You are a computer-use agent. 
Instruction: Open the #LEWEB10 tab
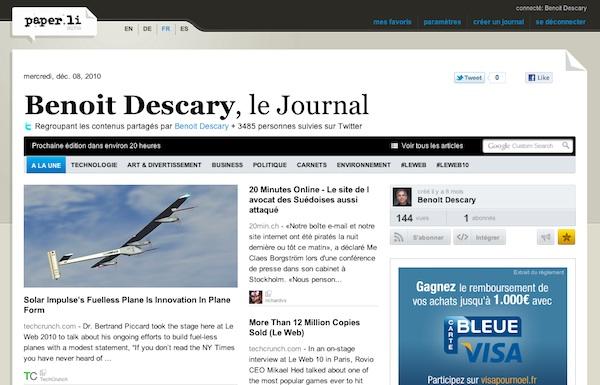click(x=453, y=165)
